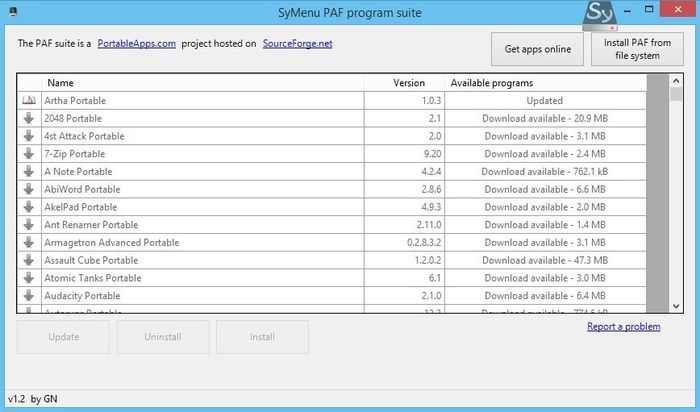Open the PortableApps.com link

pos(137,44)
